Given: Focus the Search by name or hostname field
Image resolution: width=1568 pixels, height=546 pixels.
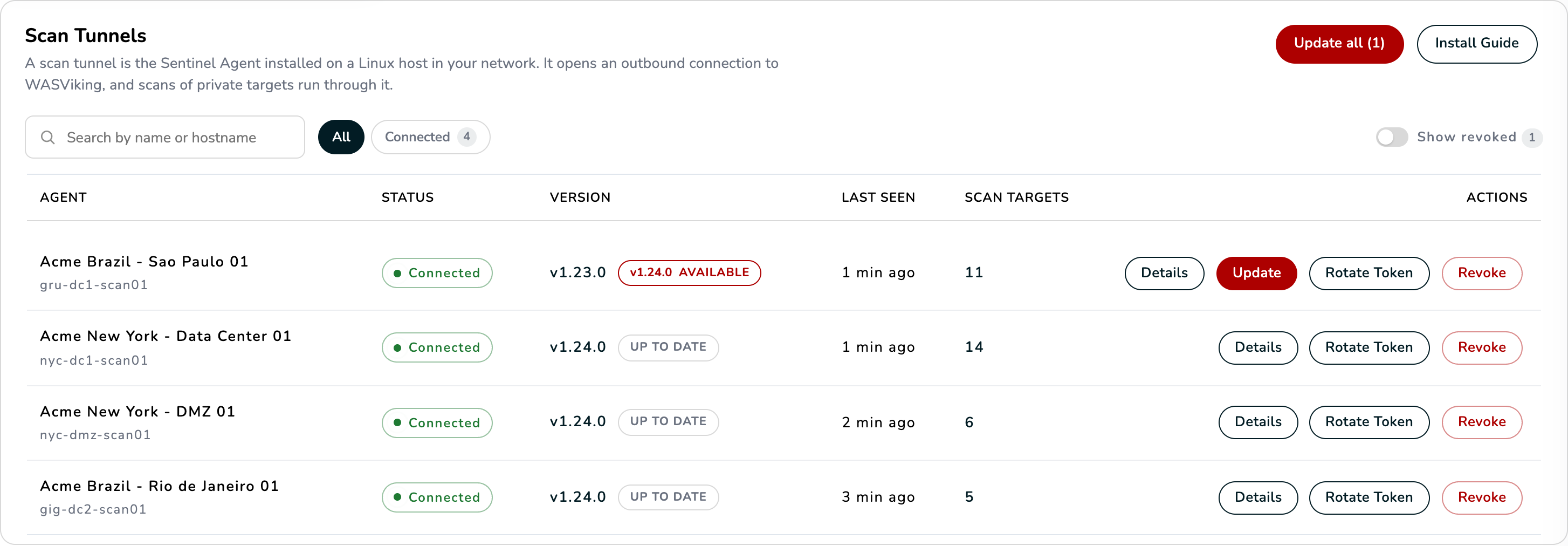Looking at the screenshot, I should (x=165, y=137).
